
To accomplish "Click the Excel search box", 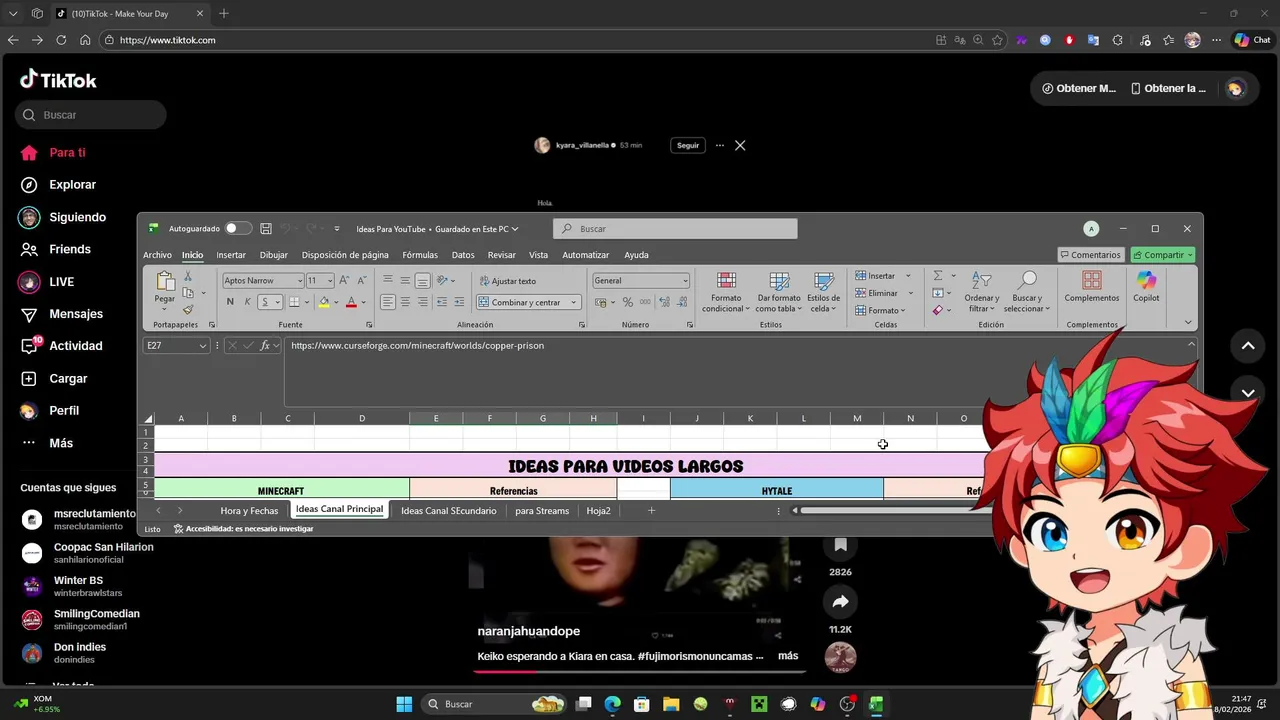I will (x=675, y=229).
